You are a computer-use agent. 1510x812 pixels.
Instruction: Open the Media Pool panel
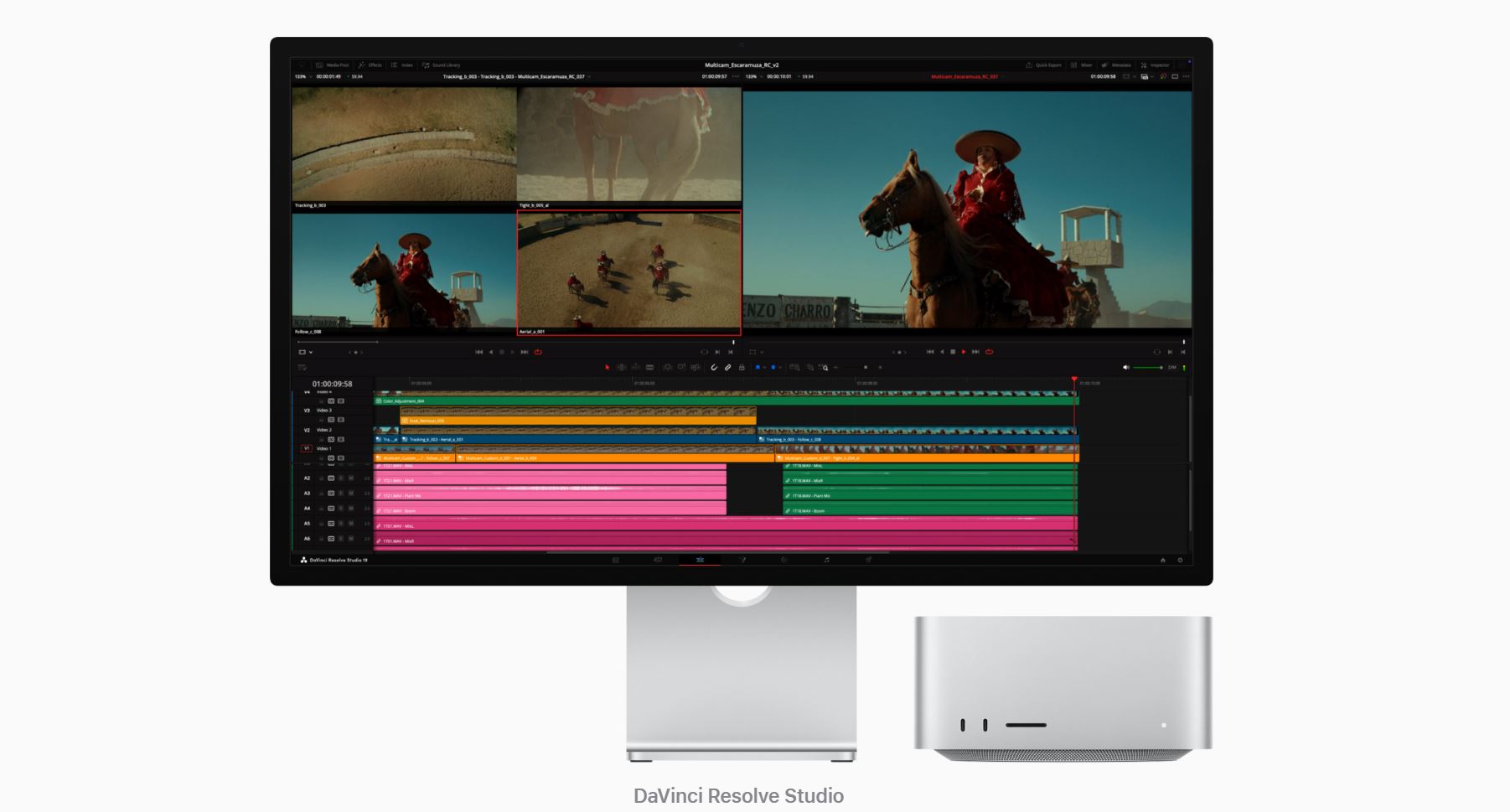click(333, 65)
